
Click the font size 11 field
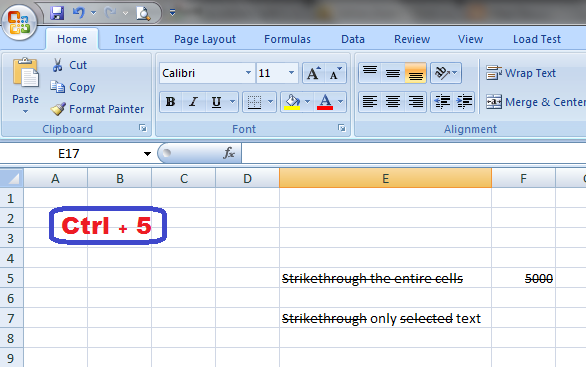pos(271,73)
